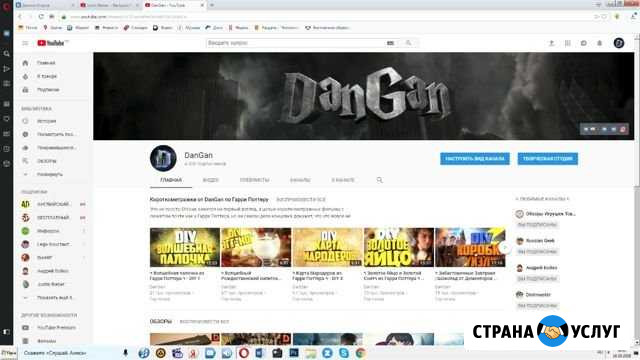Open Photoshop from the taskbar
This screenshot has width=640, height=360.
tap(294, 353)
